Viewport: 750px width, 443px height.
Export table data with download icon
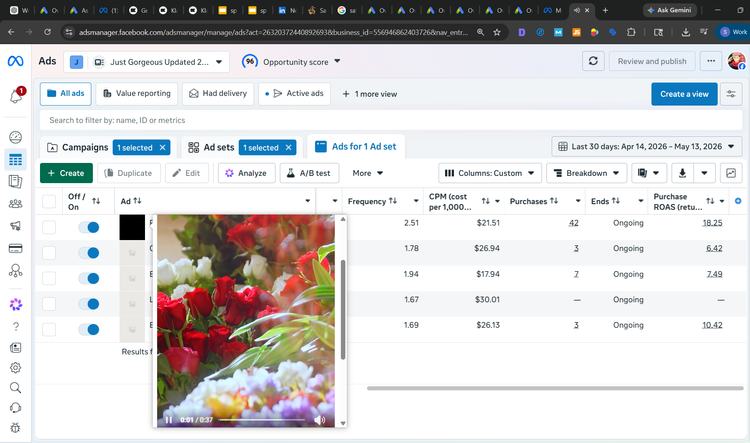click(x=683, y=173)
